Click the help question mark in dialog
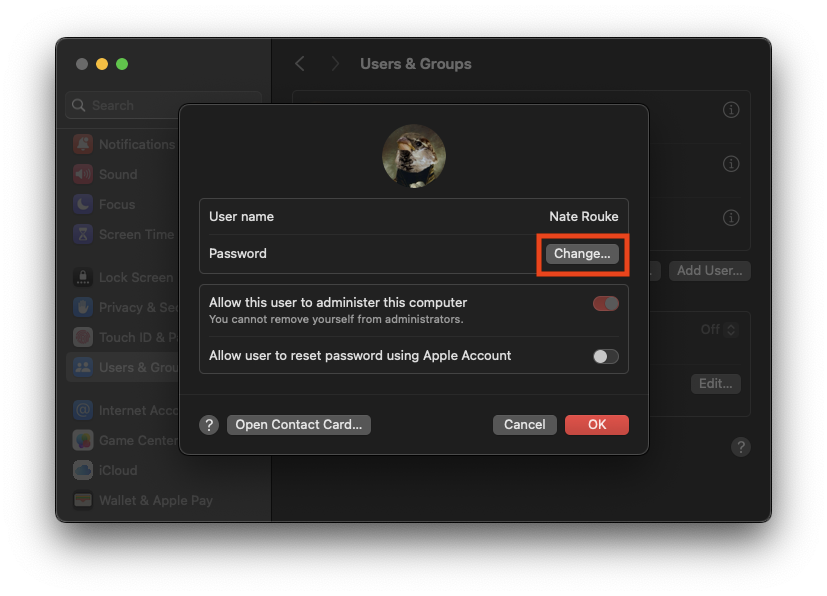 coord(209,425)
